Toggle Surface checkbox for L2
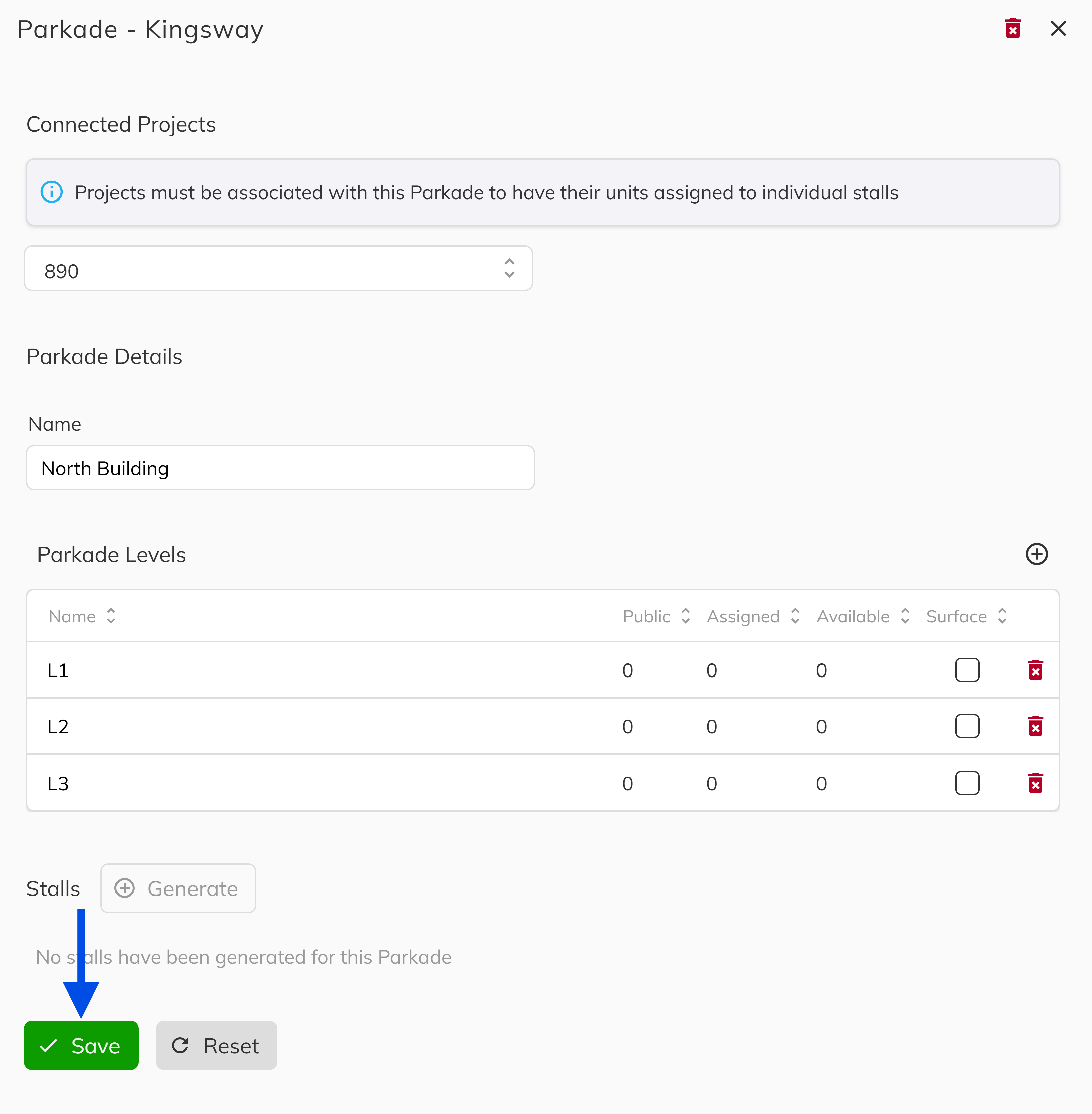Screen dimensions: 1092x1114 pos(967,726)
